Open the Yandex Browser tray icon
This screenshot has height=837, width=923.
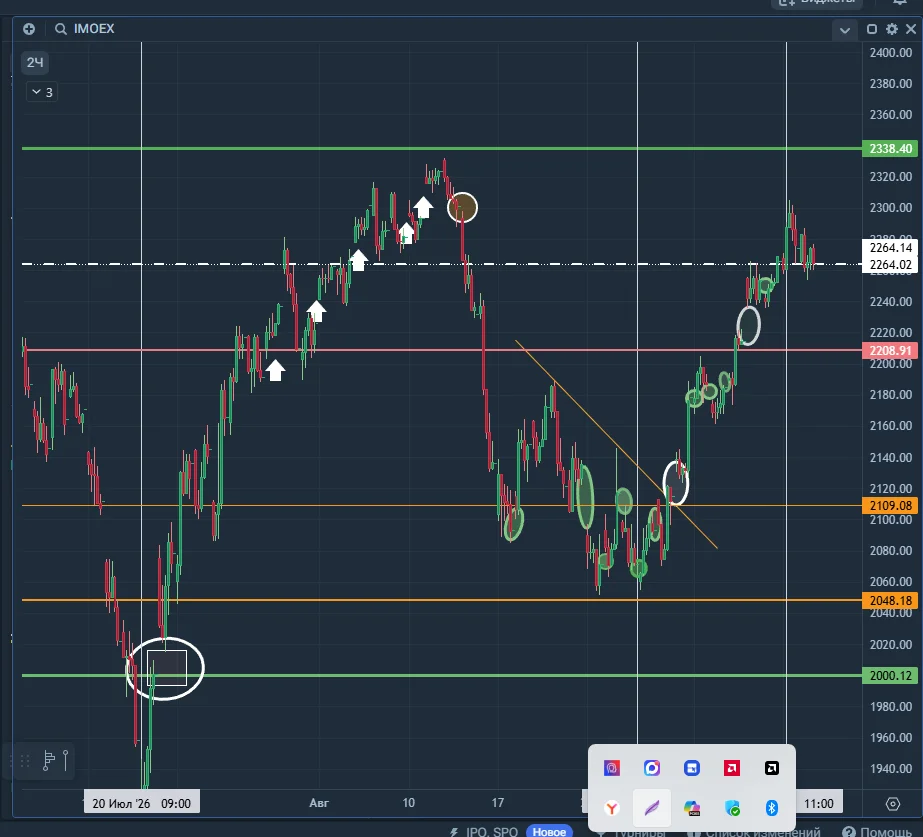[612, 808]
